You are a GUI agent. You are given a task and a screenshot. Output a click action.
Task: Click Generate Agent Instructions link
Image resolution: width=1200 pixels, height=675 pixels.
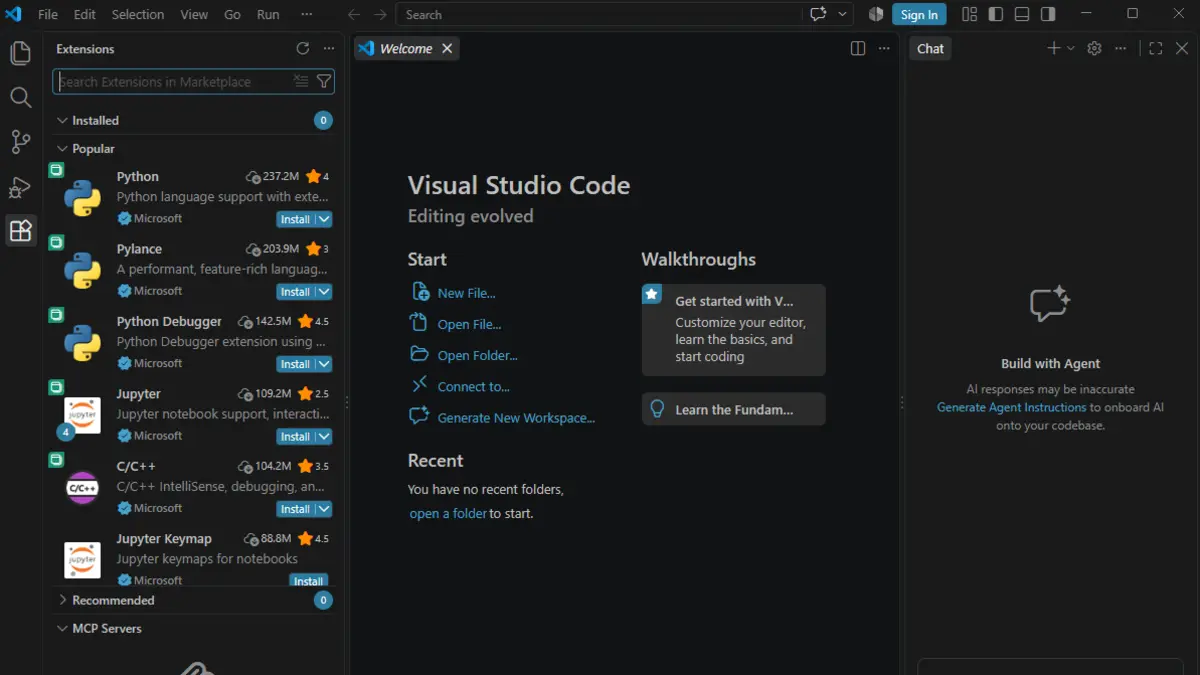pyautogui.click(x=1011, y=407)
